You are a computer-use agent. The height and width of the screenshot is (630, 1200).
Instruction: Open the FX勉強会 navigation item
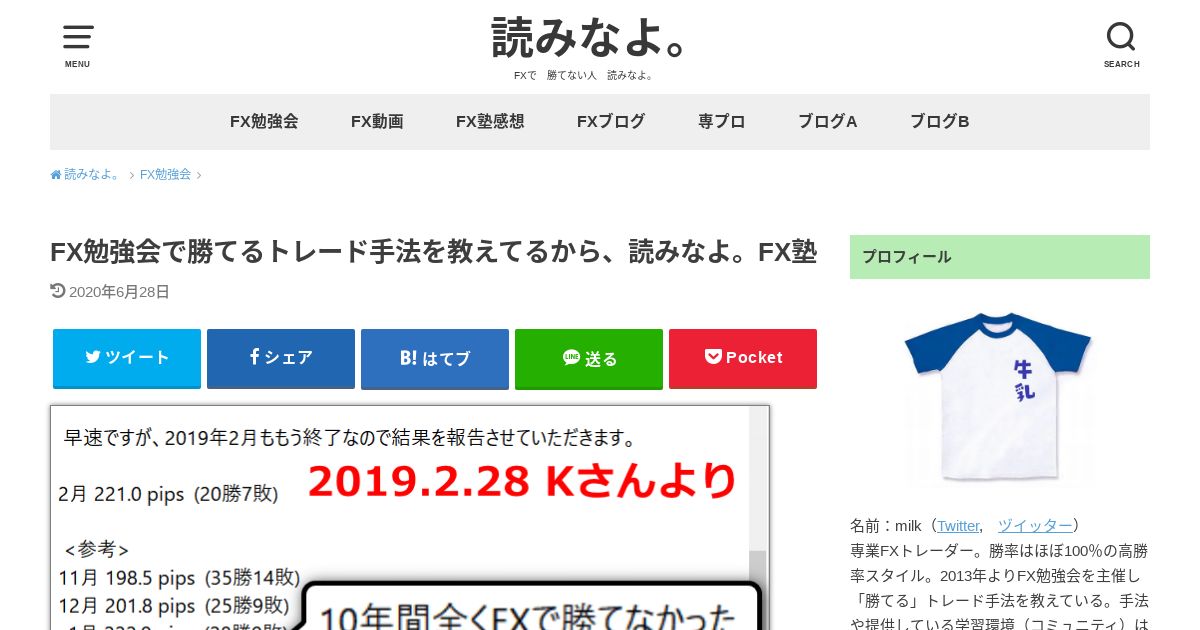(x=264, y=122)
